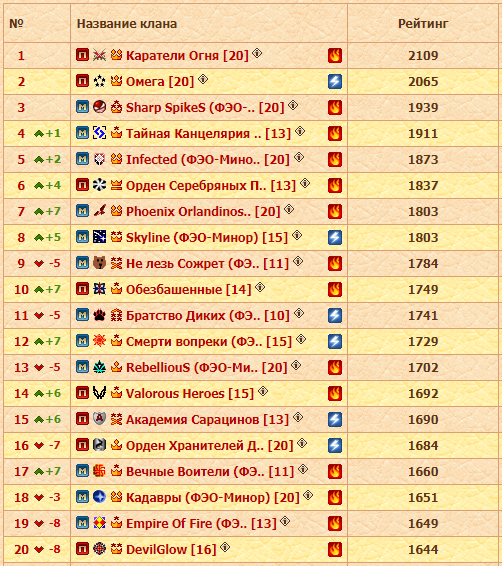502x566 pixels.
Task: Click the bear emblem of Не лезь Сожрет
Action: point(99,263)
